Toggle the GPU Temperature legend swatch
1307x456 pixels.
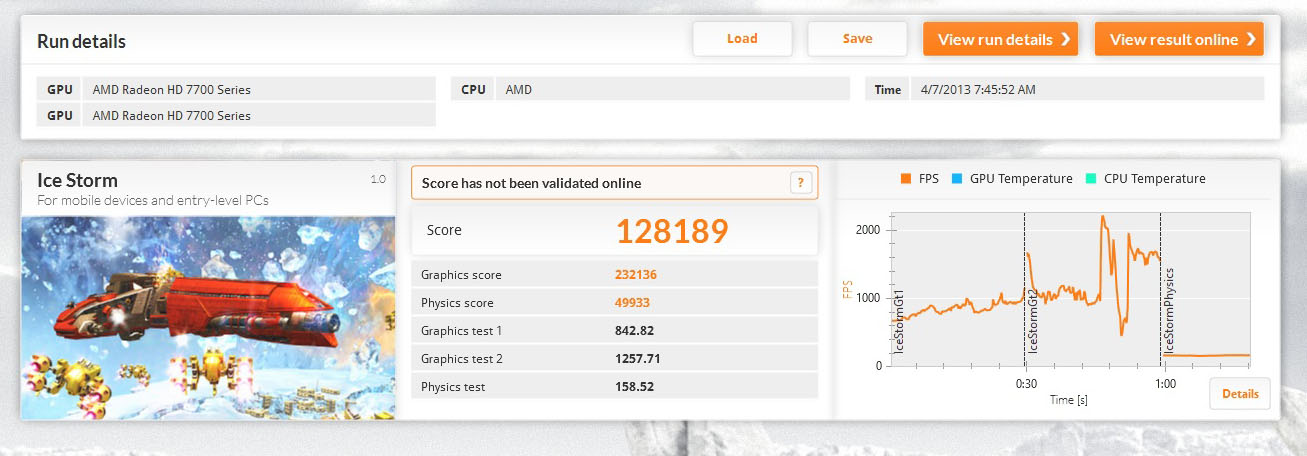(x=956, y=179)
